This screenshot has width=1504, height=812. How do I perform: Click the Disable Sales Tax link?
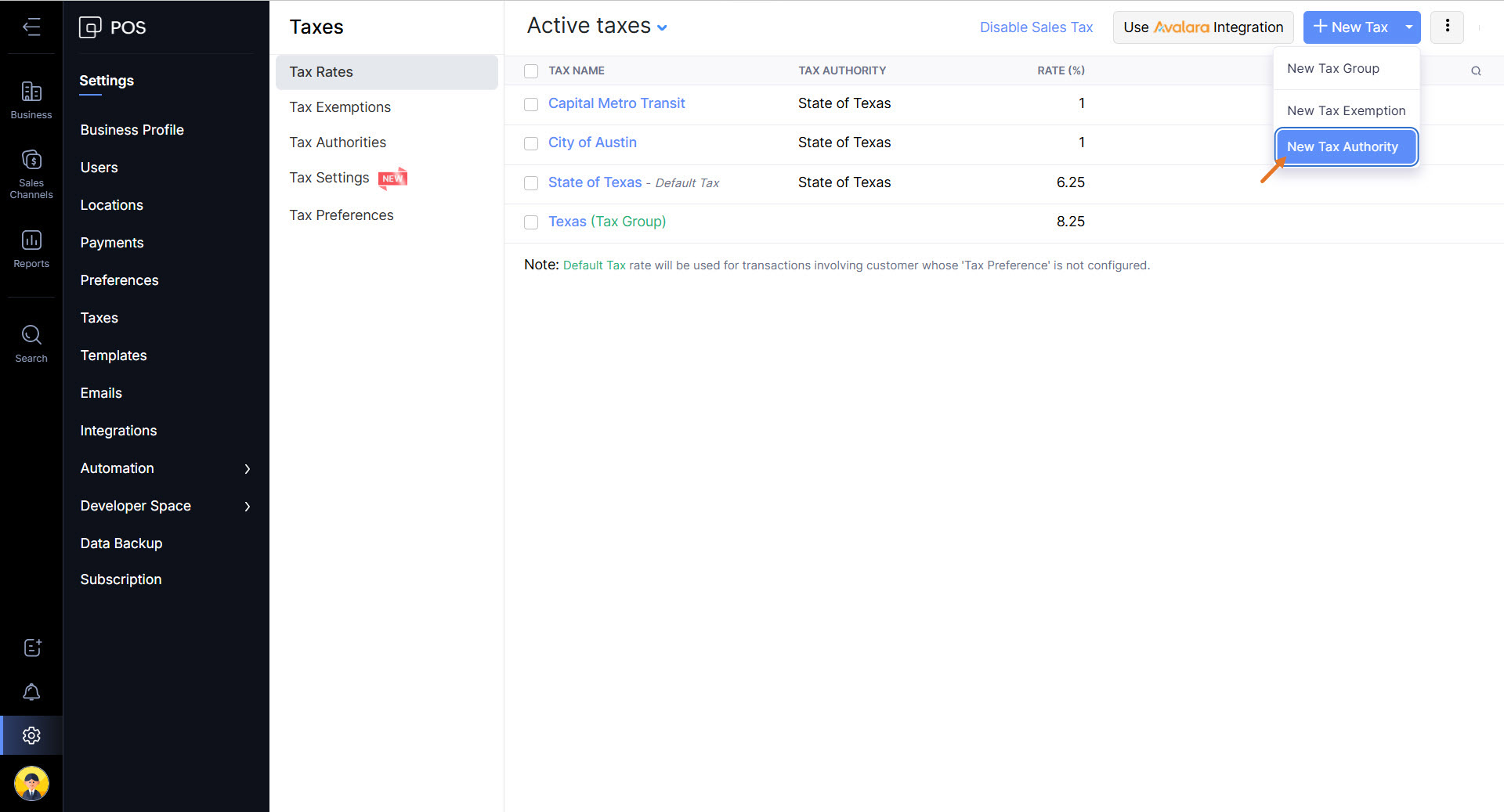click(x=1036, y=27)
